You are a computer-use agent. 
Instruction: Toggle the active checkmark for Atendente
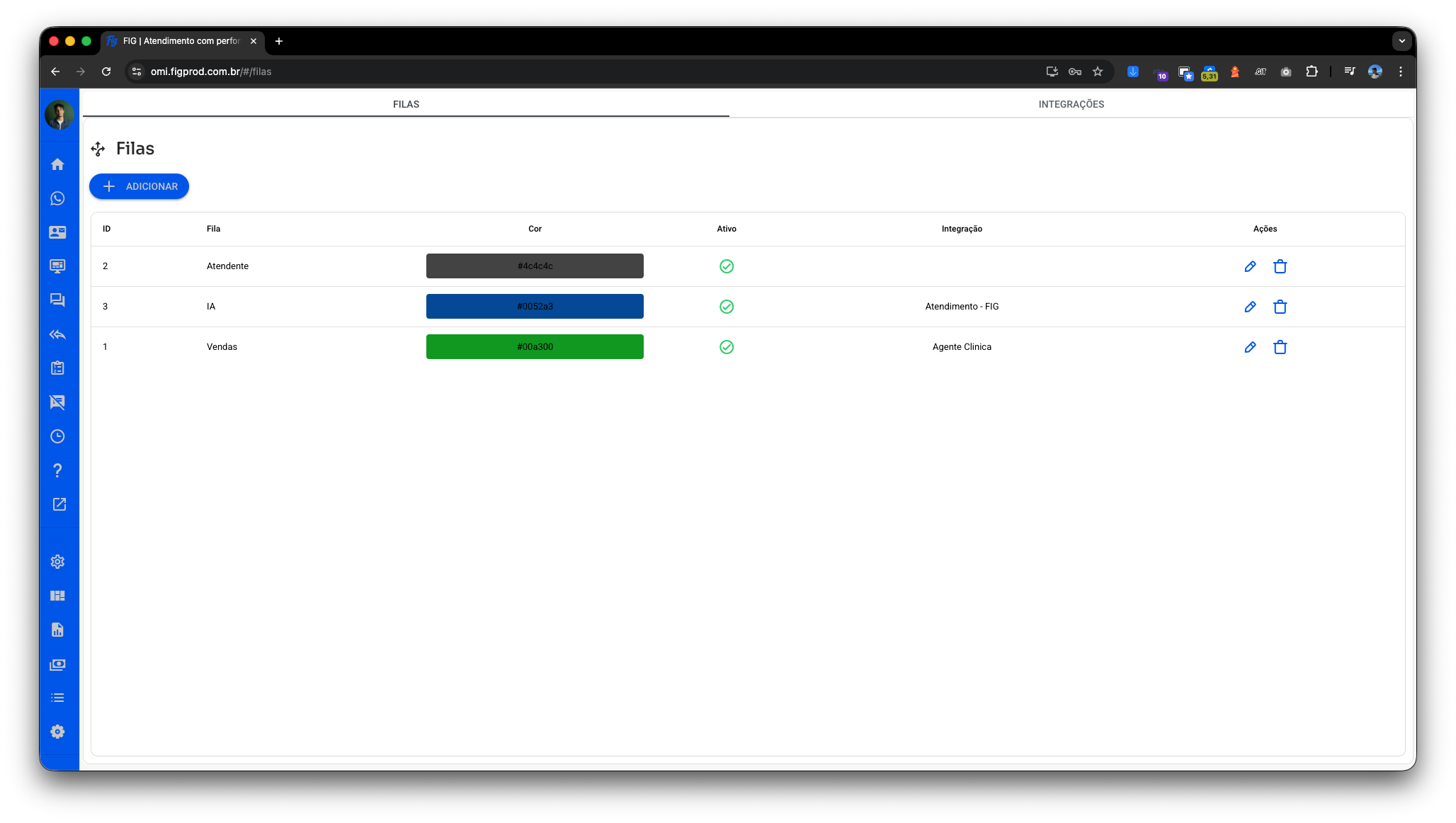727,266
